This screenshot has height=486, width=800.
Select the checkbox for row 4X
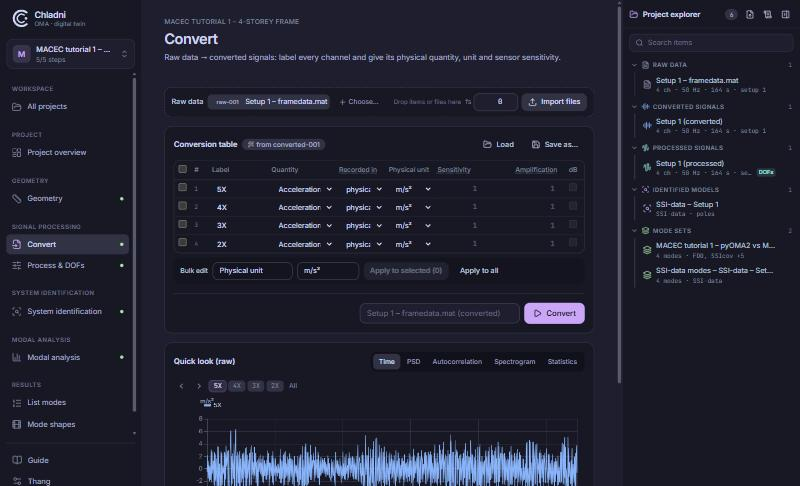click(182, 206)
